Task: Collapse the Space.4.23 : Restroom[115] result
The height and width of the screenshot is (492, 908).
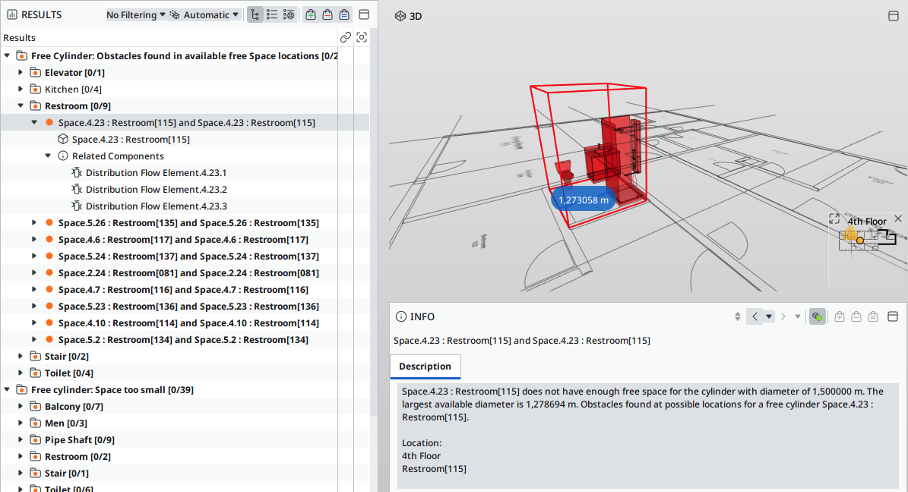Action: click(x=34, y=123)
